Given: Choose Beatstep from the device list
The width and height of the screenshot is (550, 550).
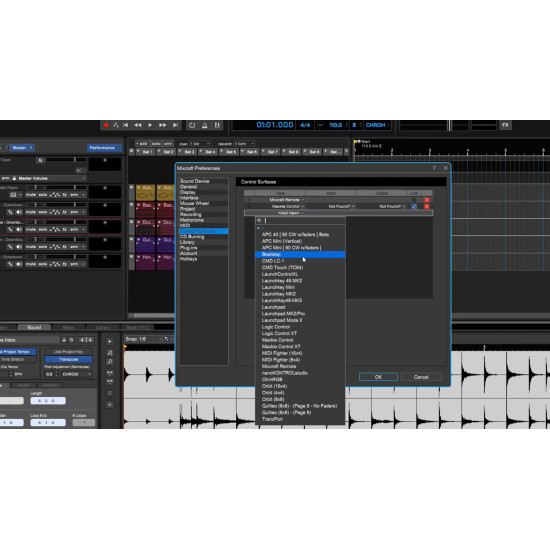Looking at the screenshot, I should tap(300, 254).
